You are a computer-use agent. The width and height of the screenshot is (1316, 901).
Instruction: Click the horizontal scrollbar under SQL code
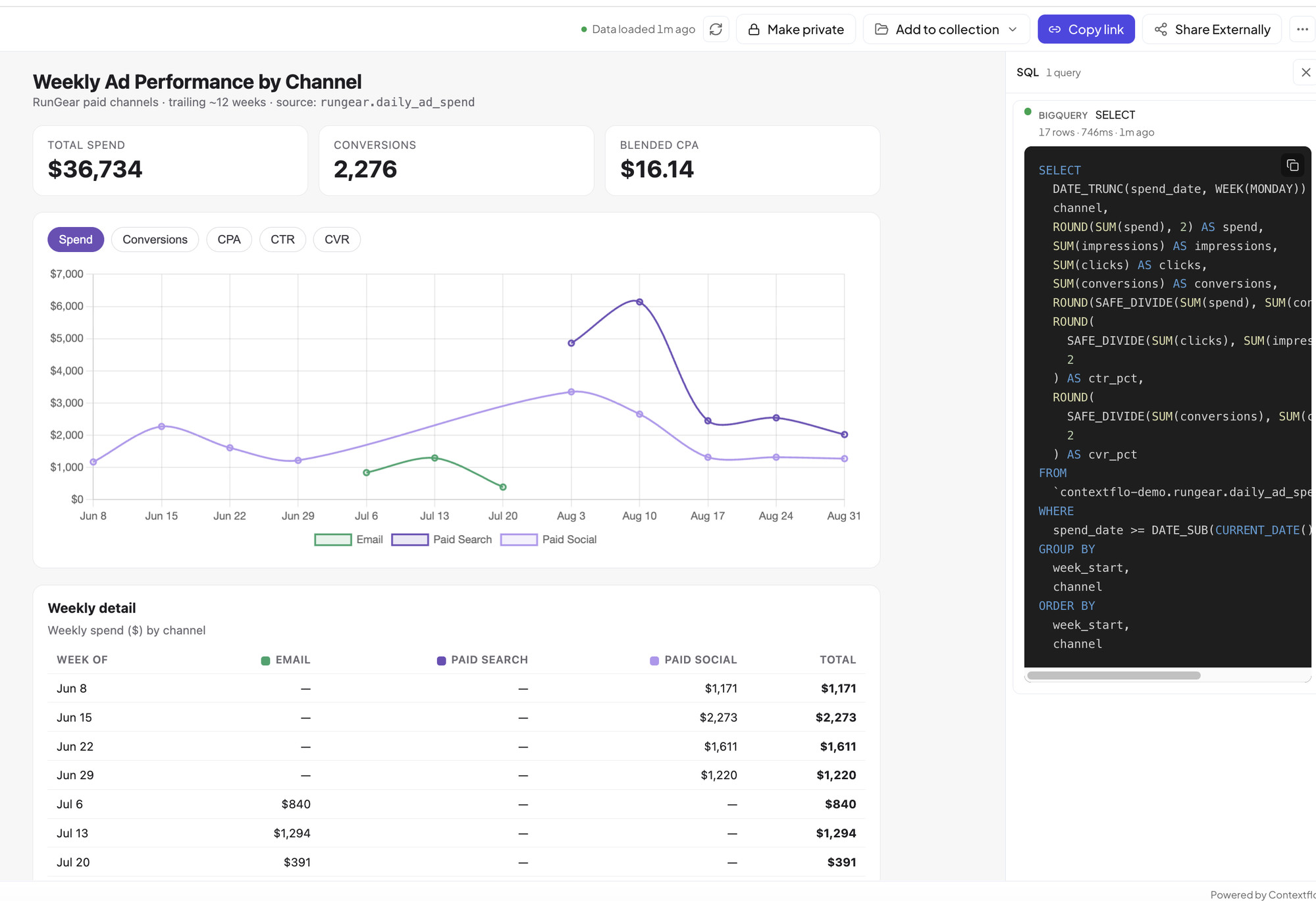(1113, 675)
